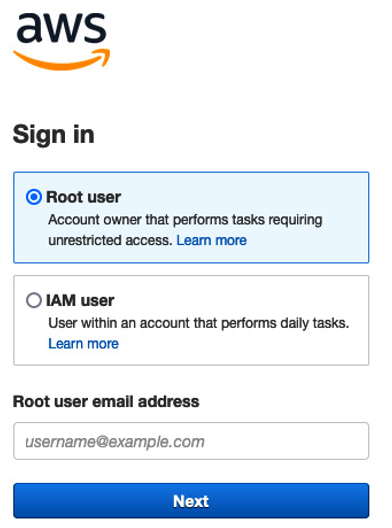Click the username@example.com placeholder text
The width and height of the screenshot is (392, 528).
115,442
